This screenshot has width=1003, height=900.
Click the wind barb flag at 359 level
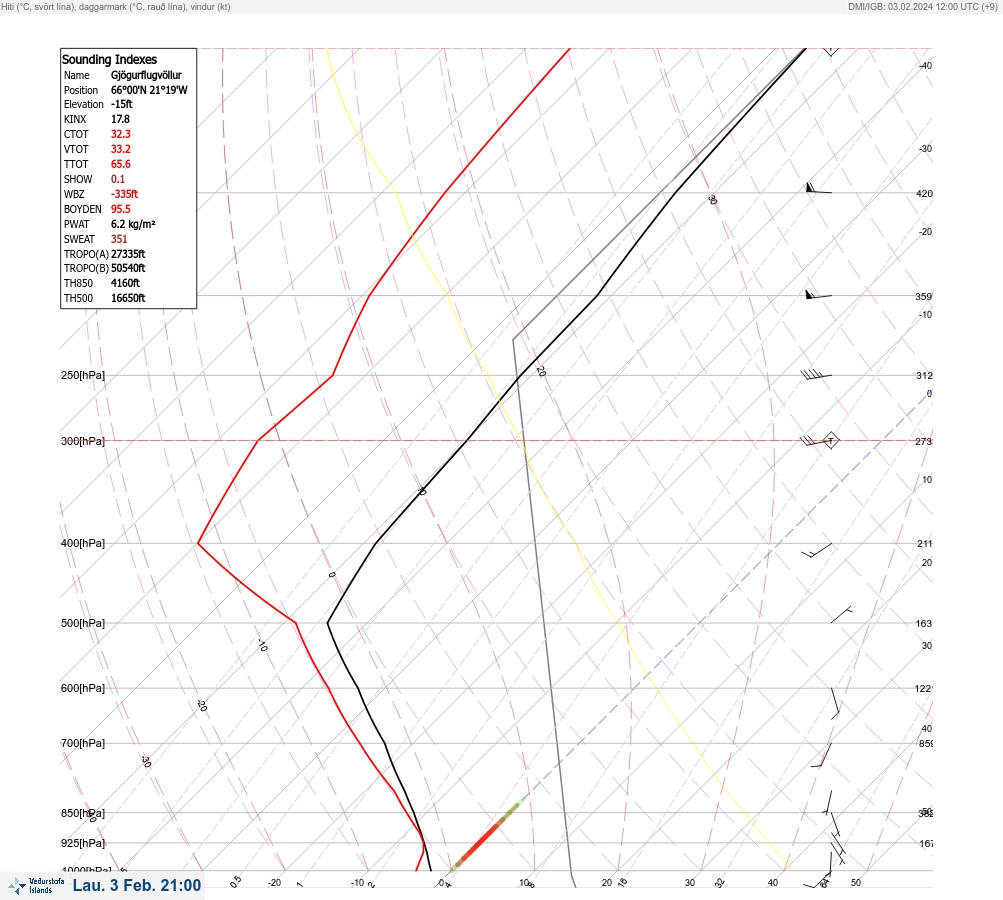click(x=818, y=295)
